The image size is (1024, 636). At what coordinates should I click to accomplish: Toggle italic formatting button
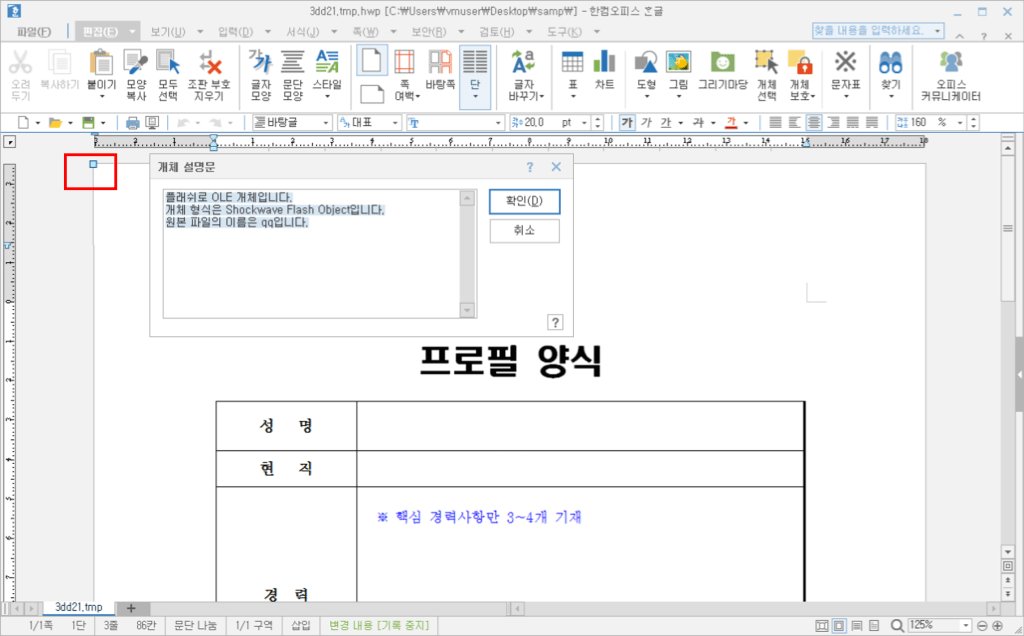[x=646, y=123]
